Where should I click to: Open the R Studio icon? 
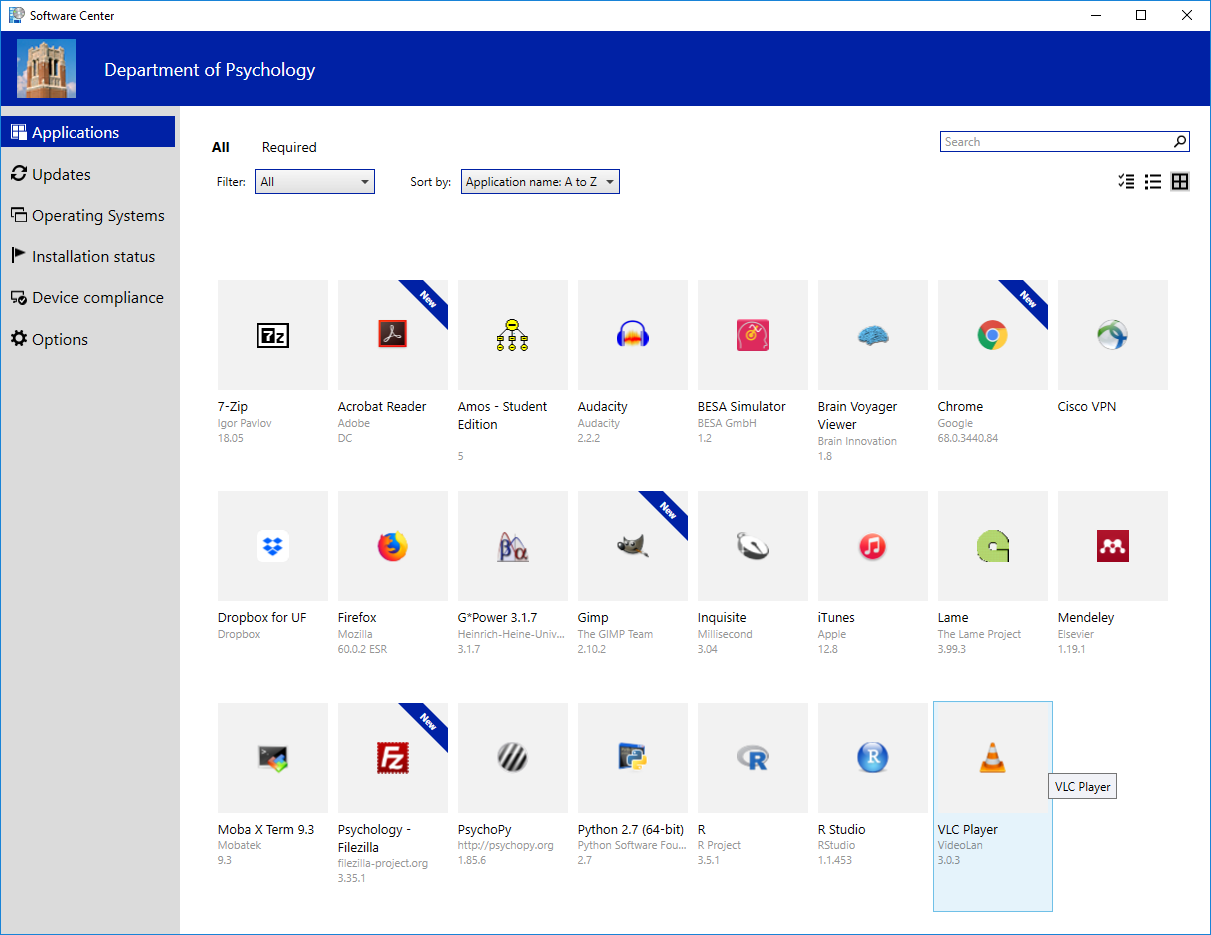pos(872,758)
